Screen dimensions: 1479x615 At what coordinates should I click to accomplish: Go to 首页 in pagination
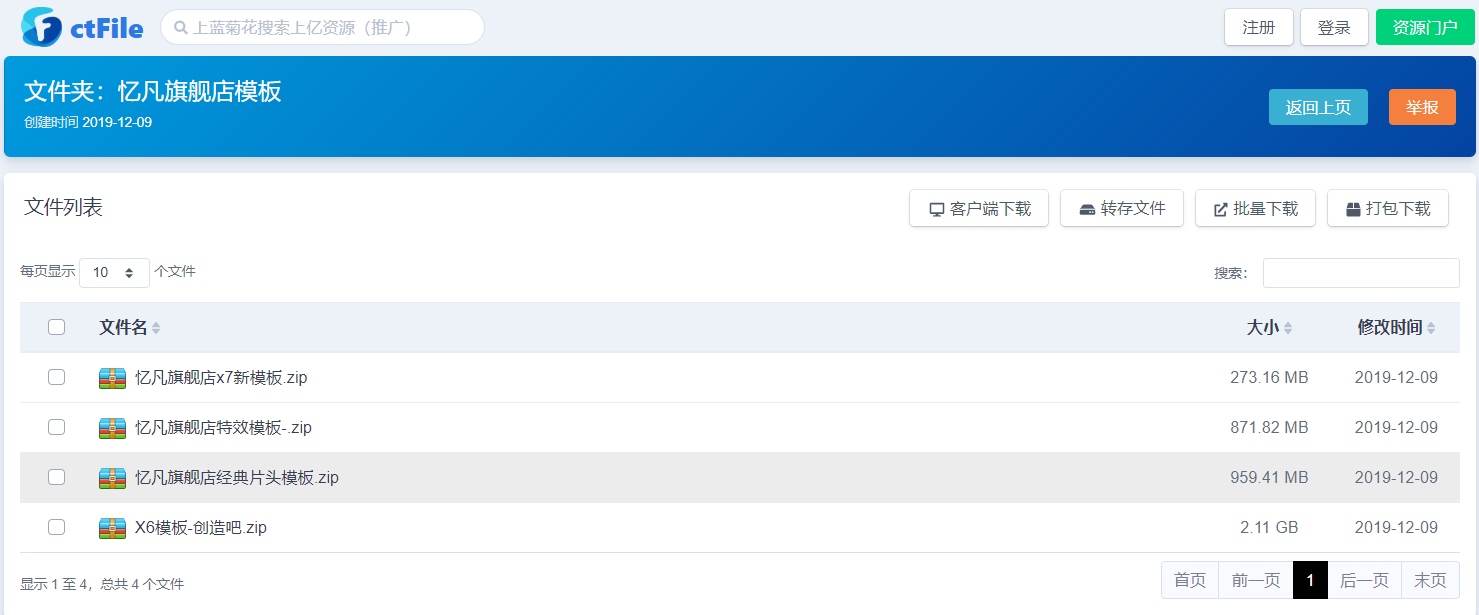1190,580
